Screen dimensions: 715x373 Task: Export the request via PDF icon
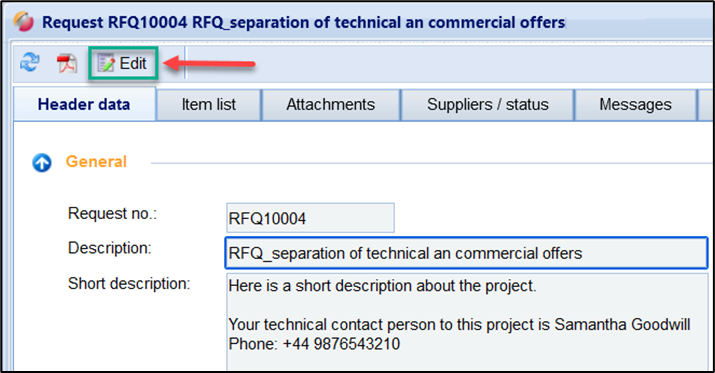(x=67, y=63)
